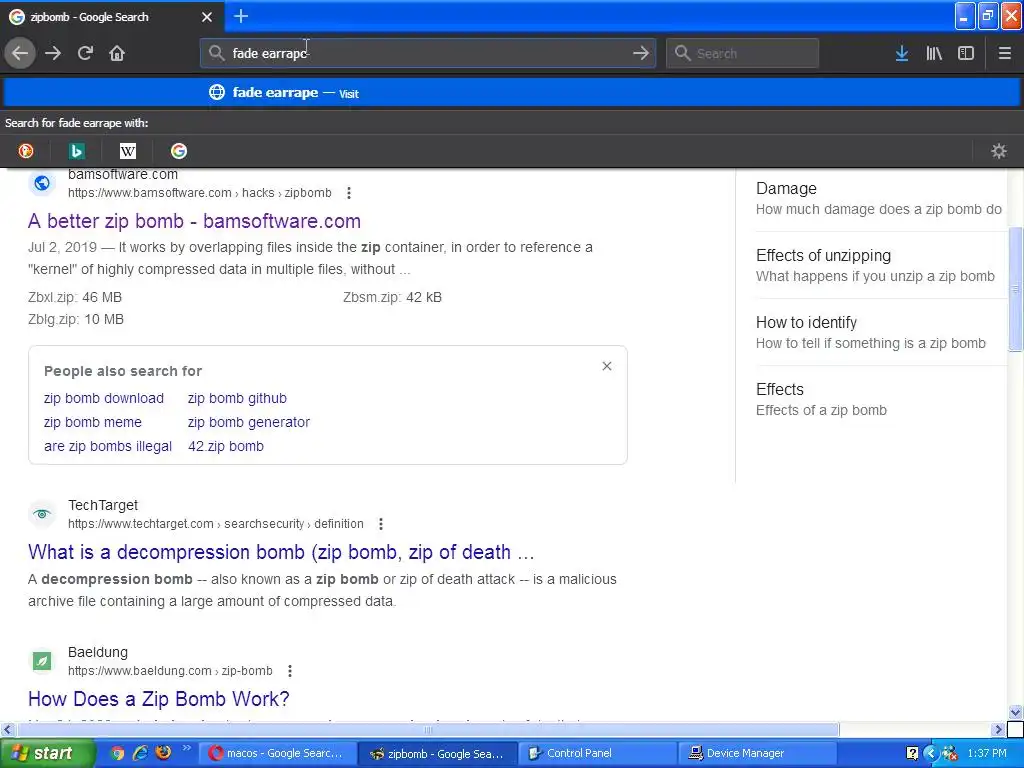Select the zipbomb - Google Search tab

coord(111,17)
